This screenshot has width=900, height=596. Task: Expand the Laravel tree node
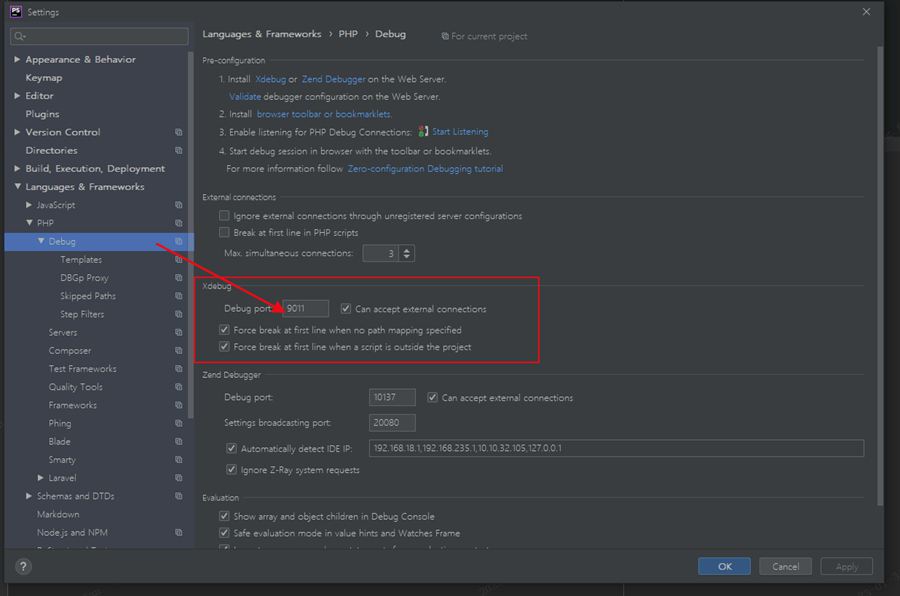click(41, 478)
